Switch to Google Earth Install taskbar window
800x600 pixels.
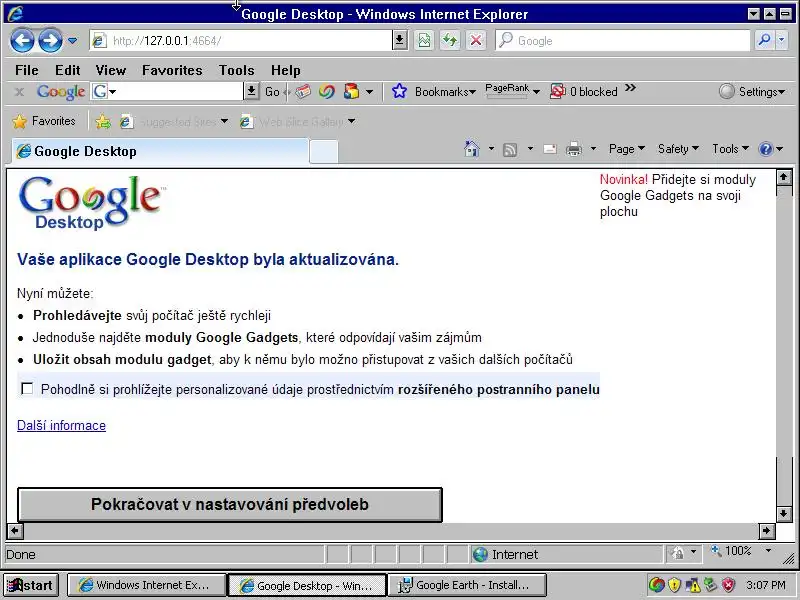467,585
